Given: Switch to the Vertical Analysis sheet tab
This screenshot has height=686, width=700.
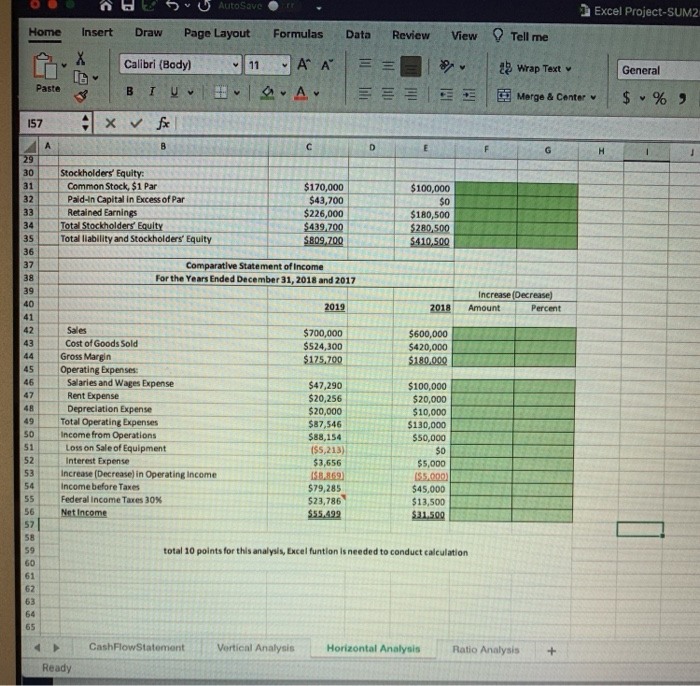Looking at the screenshot, I should tap(255, 648).
